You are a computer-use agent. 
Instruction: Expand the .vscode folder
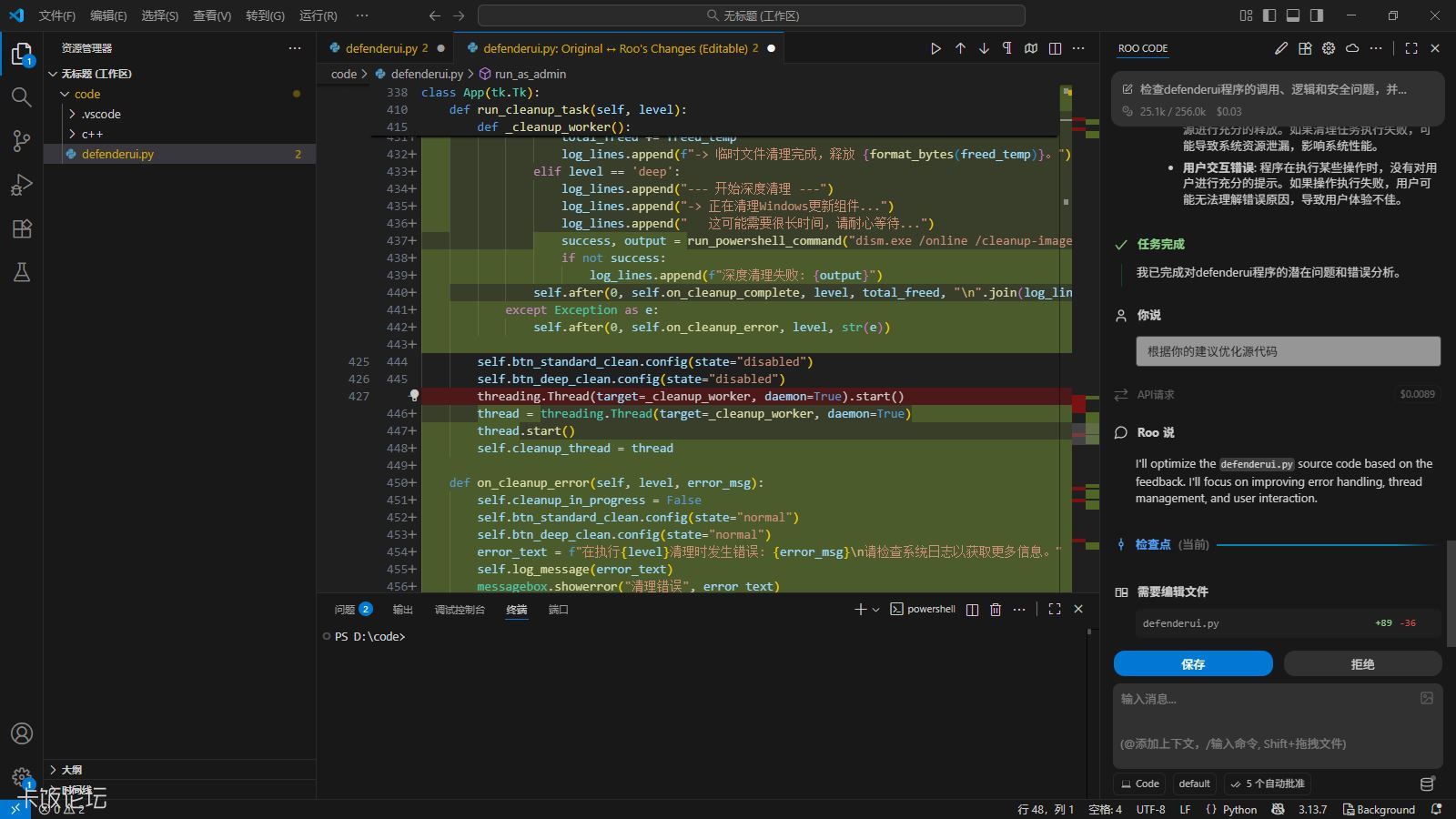(x=100, y=114)
